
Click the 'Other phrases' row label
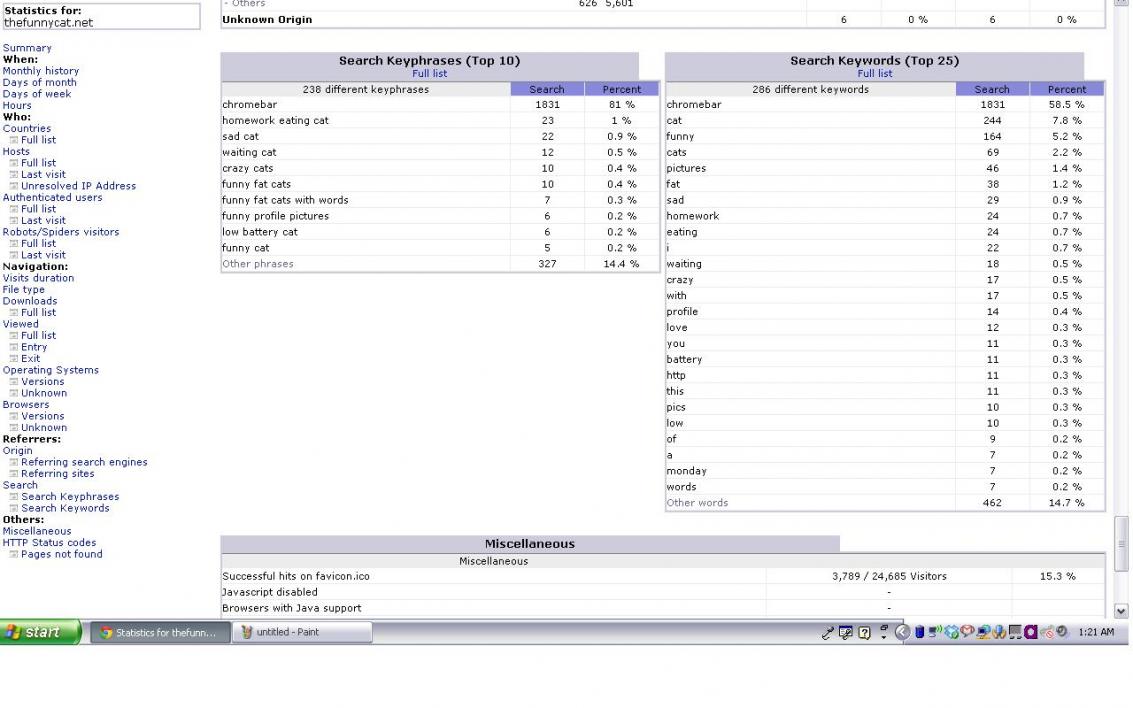coord(258,264)
